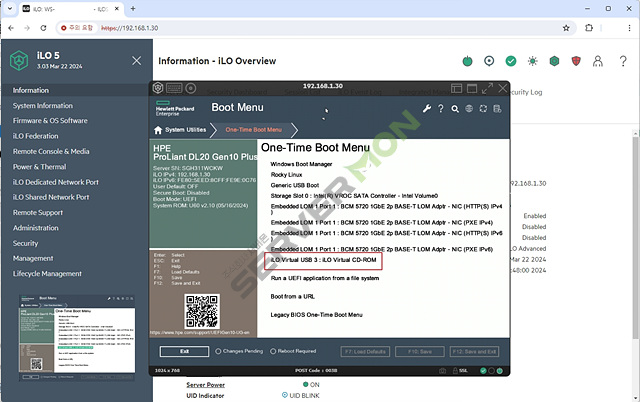Click the green health checkmark icon

(511, 61)
